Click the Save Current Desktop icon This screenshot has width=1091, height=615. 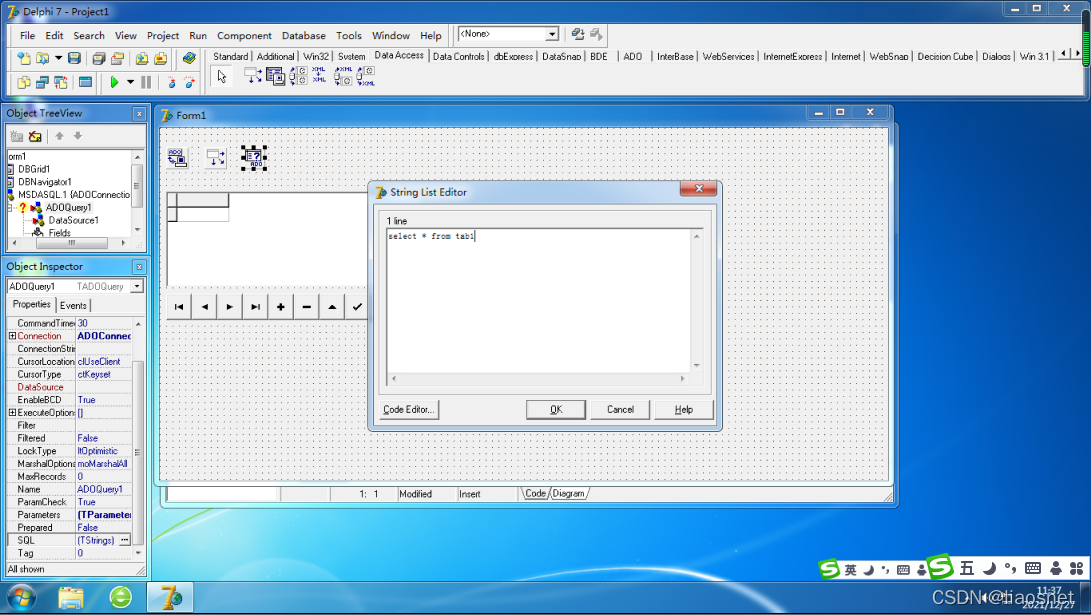578,33
